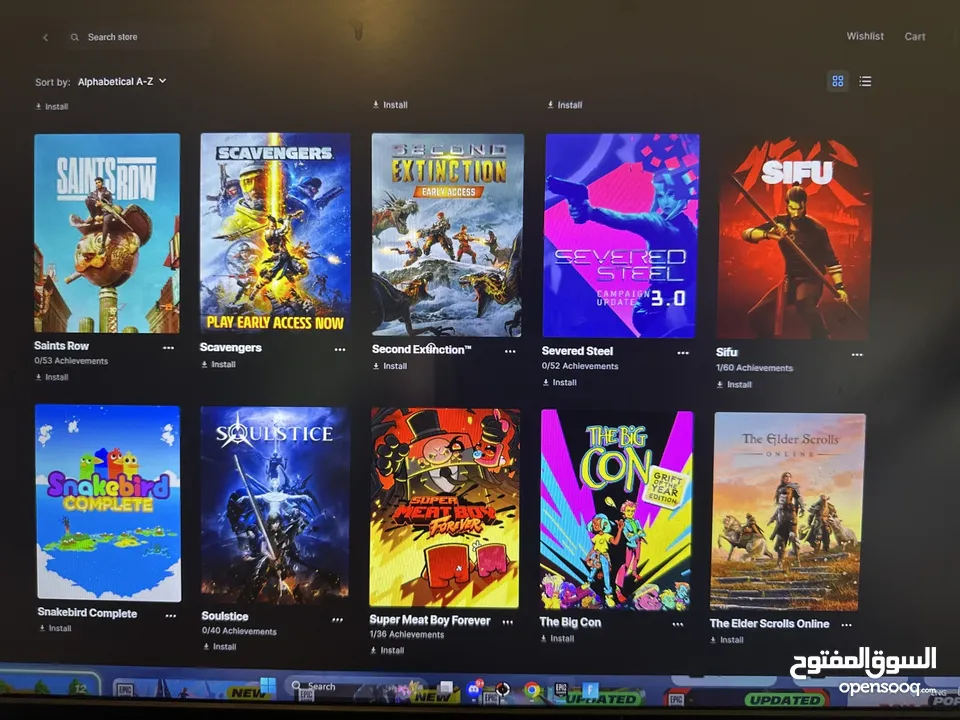Click the Soulstice title text
Image resolution: width=960 pixels, height=720 pixels.
tap(225, 617)
